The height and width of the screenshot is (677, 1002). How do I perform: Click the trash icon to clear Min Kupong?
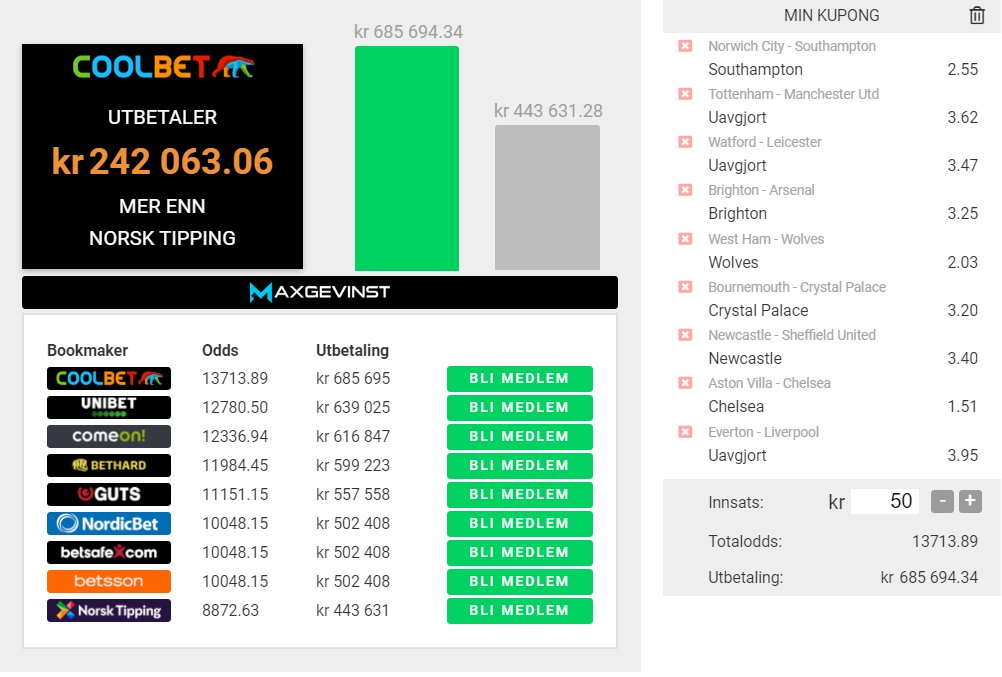point(976,15)
